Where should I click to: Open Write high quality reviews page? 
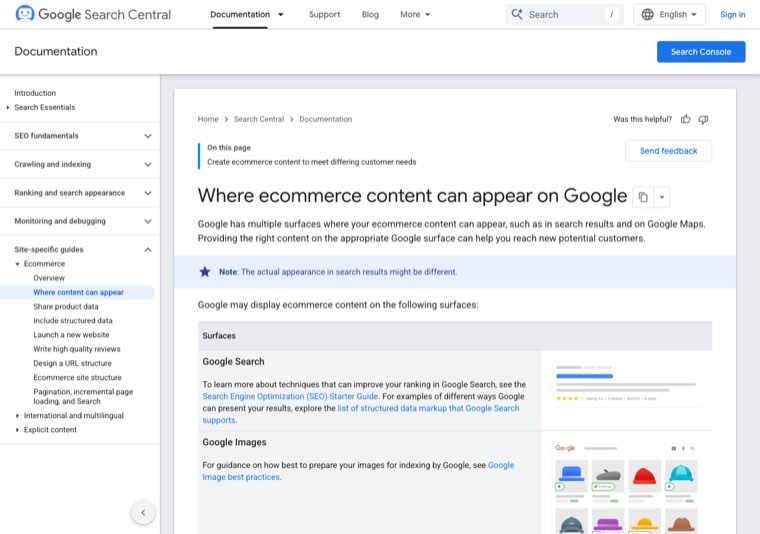click(x=77, y=349)
